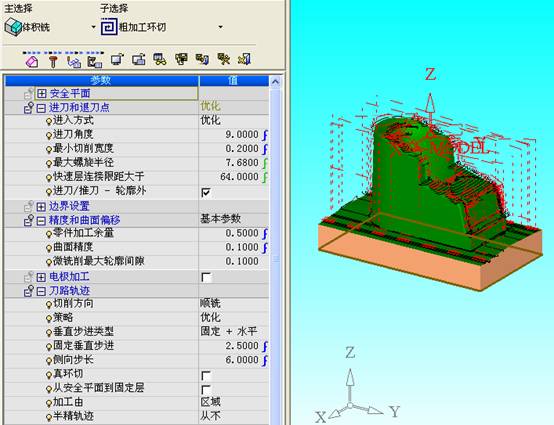Click the exit door icon in toolbar

coord(244,59)
